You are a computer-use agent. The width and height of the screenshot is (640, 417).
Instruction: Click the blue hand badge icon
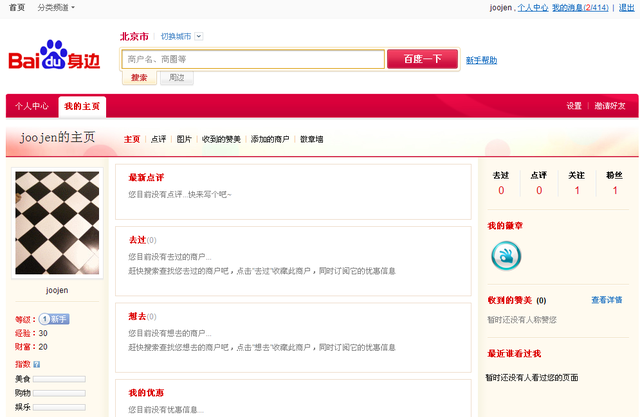(506, 256)
